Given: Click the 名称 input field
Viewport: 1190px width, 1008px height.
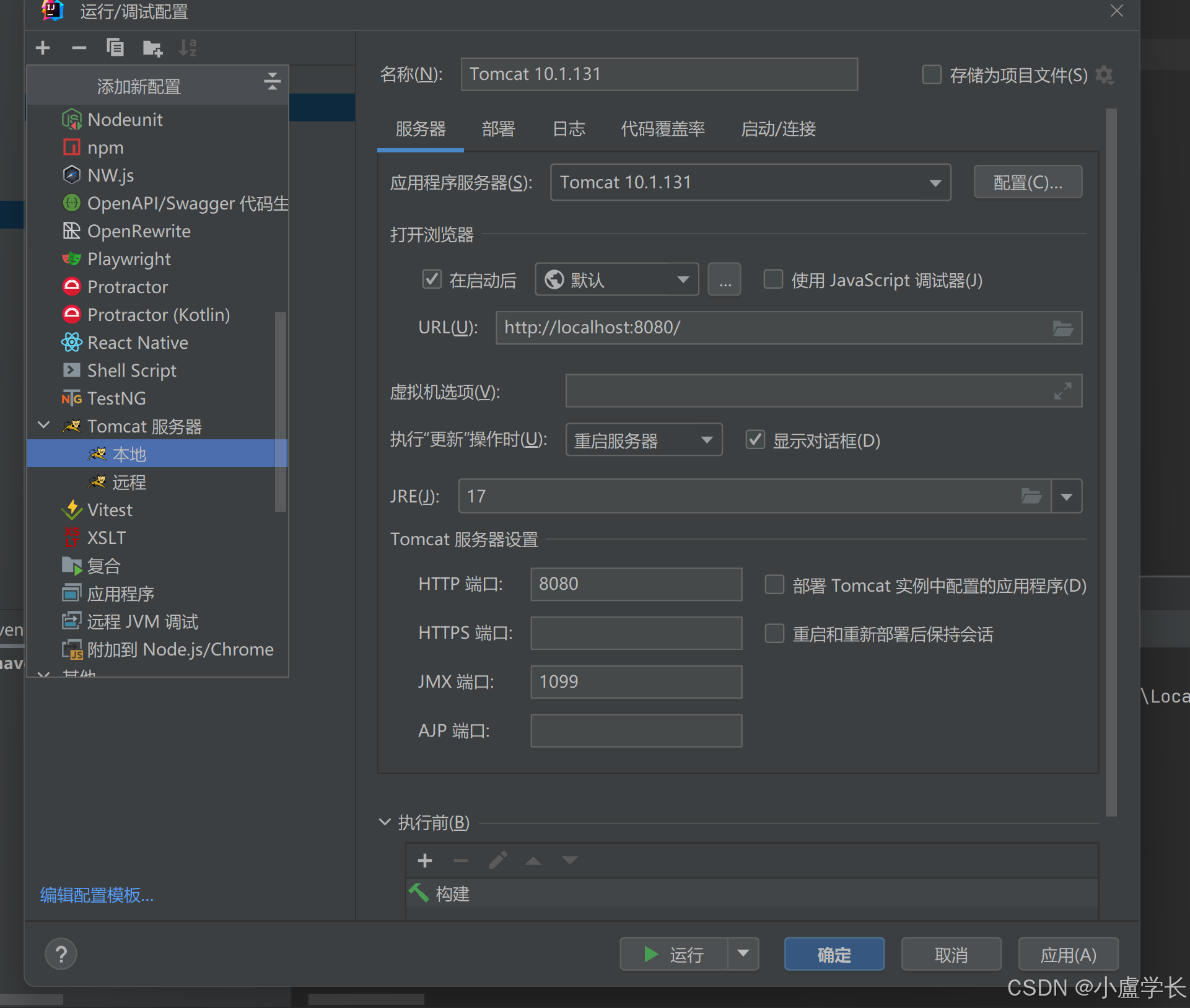Looking at the screenshot, I should tap(659, 74).
